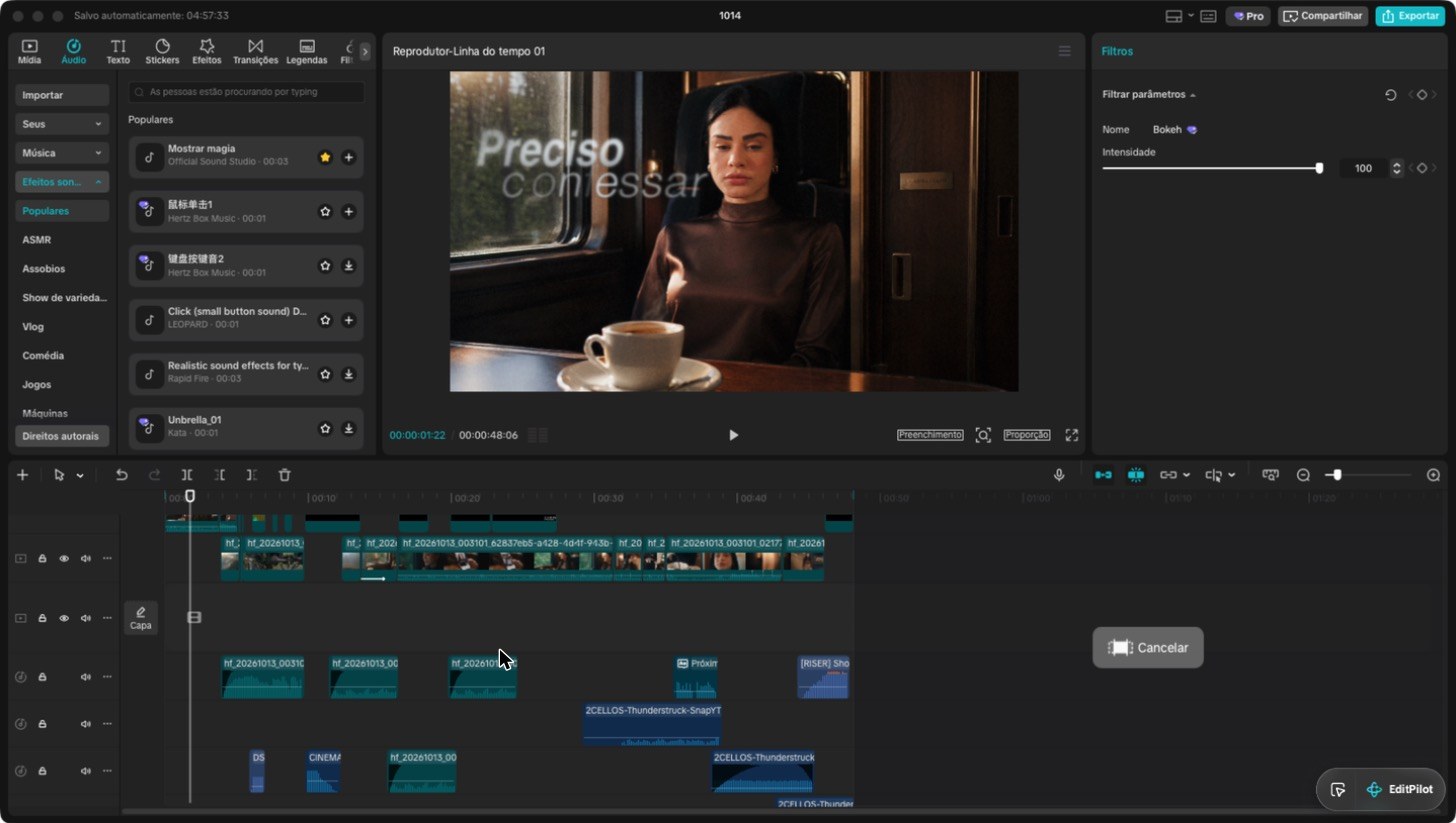Open the Stickers panel
This screenshot has height=823, width=1456.
point(162,52)
